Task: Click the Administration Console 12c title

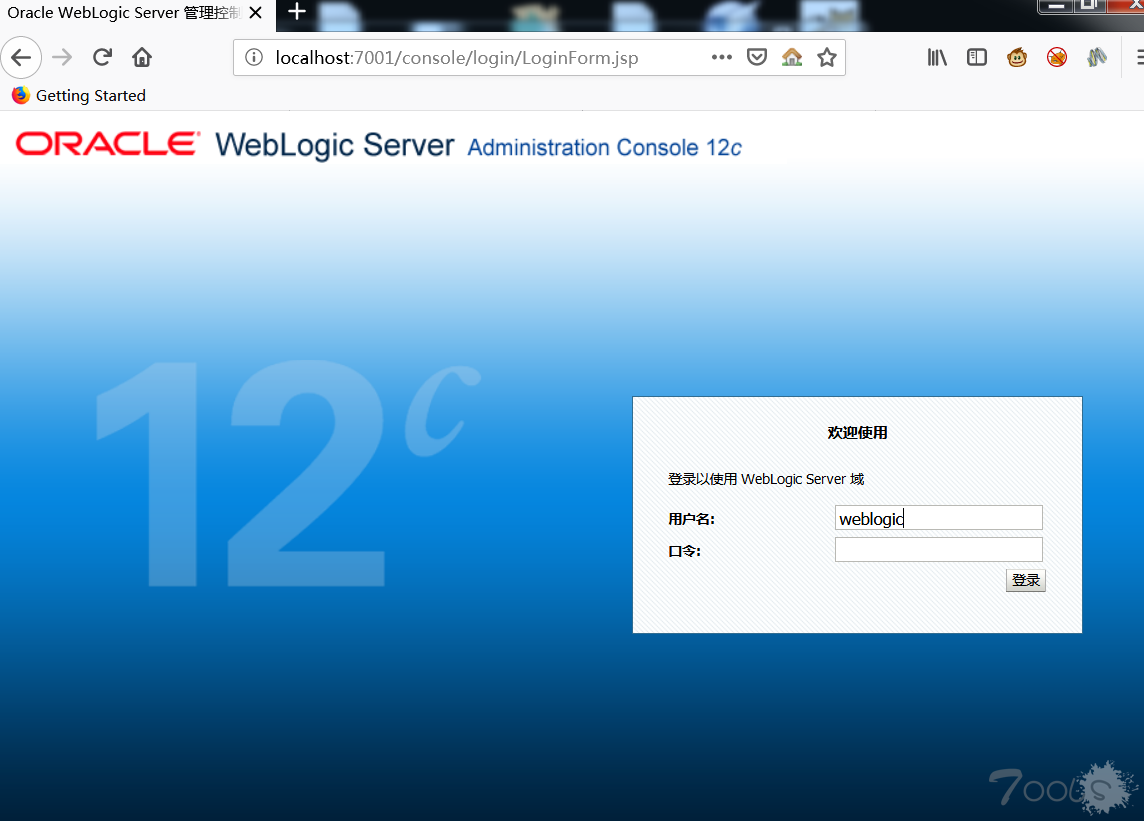Action: (605, 147)
